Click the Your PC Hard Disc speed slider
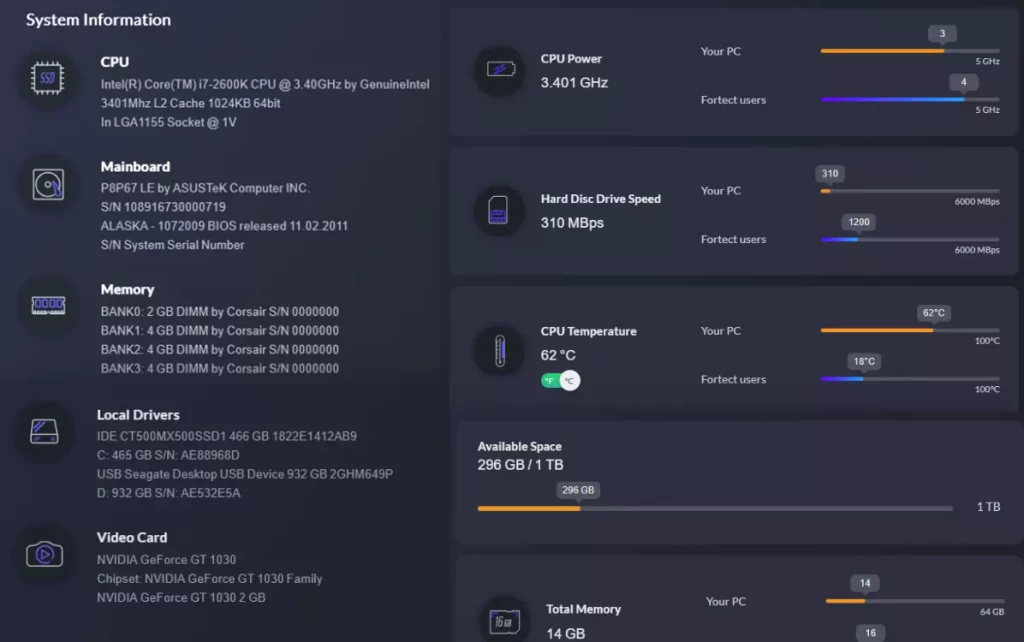The height and width of the screenshot is (642, 1024). pyautogui.click(x=910, y=191)
